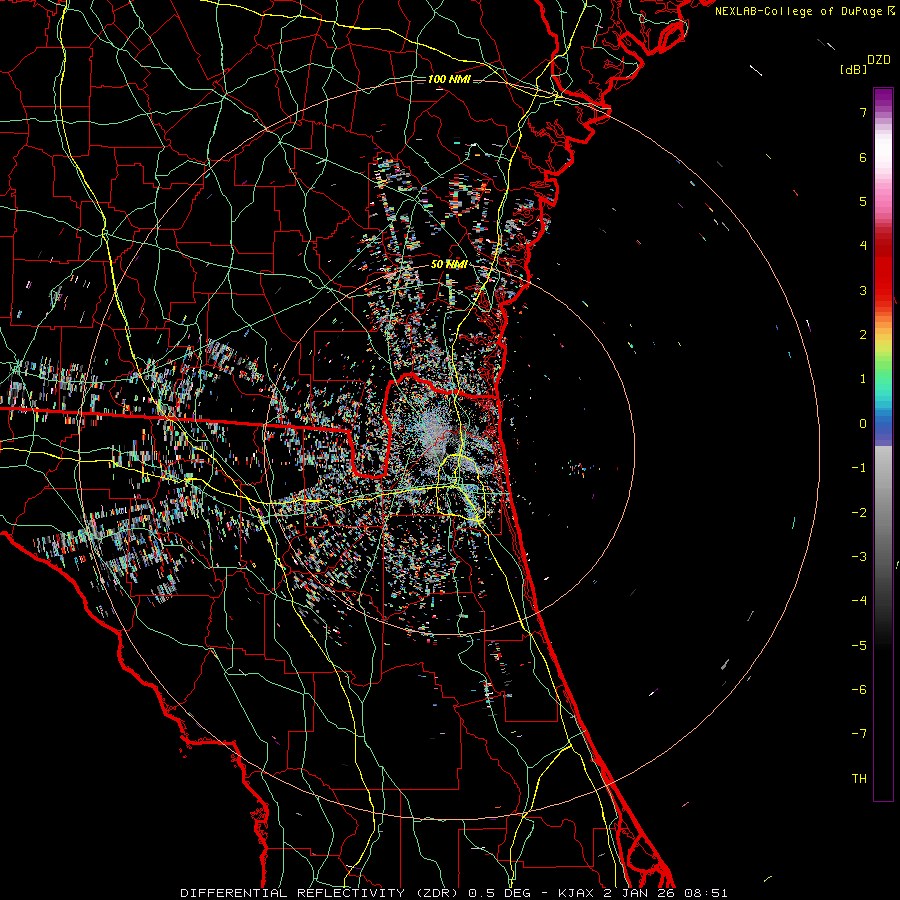
Task: Pick the red band of the ZDR color bar
Action: 883,278
